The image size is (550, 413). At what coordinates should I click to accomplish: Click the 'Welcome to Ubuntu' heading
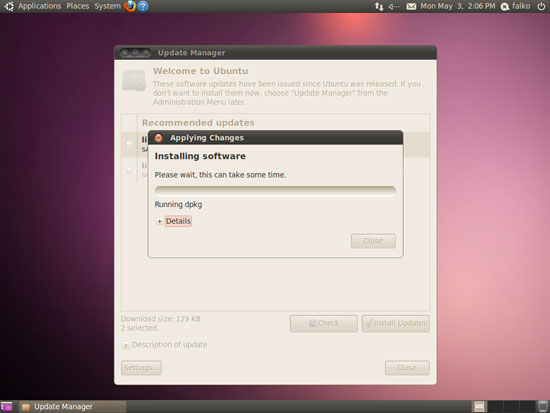click(201, 71)
